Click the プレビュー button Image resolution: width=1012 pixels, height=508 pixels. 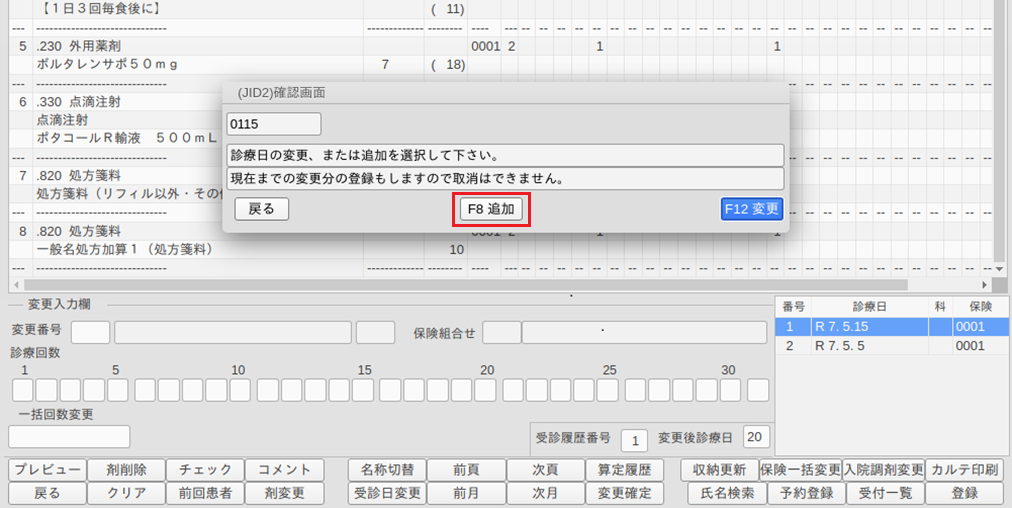click(46, 470)
